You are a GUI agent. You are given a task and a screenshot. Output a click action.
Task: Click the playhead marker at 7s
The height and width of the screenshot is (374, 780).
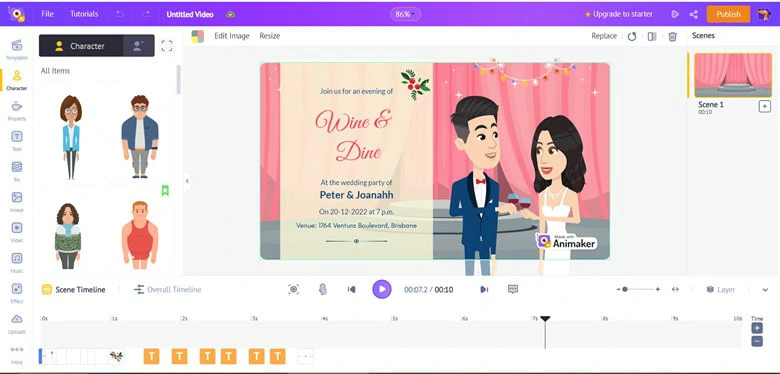(x=545, y=319)
